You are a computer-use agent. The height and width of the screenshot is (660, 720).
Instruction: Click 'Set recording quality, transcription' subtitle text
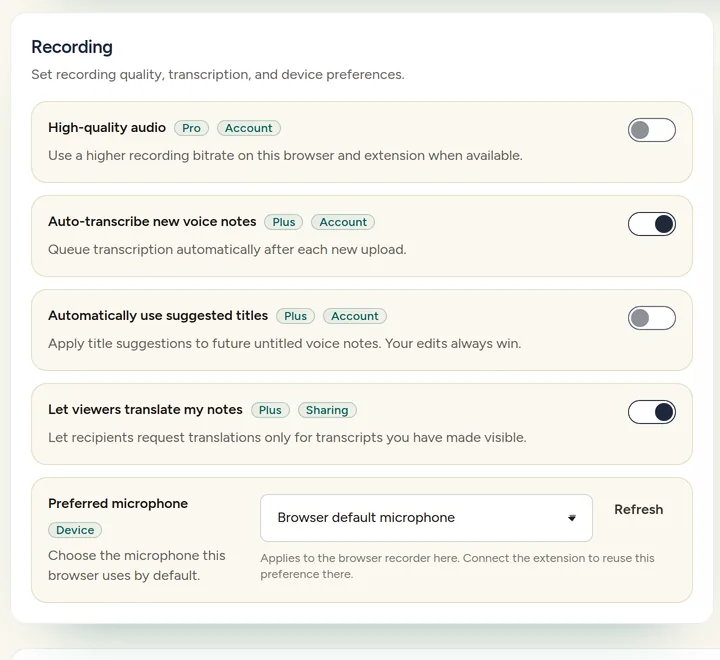point(218,74)
